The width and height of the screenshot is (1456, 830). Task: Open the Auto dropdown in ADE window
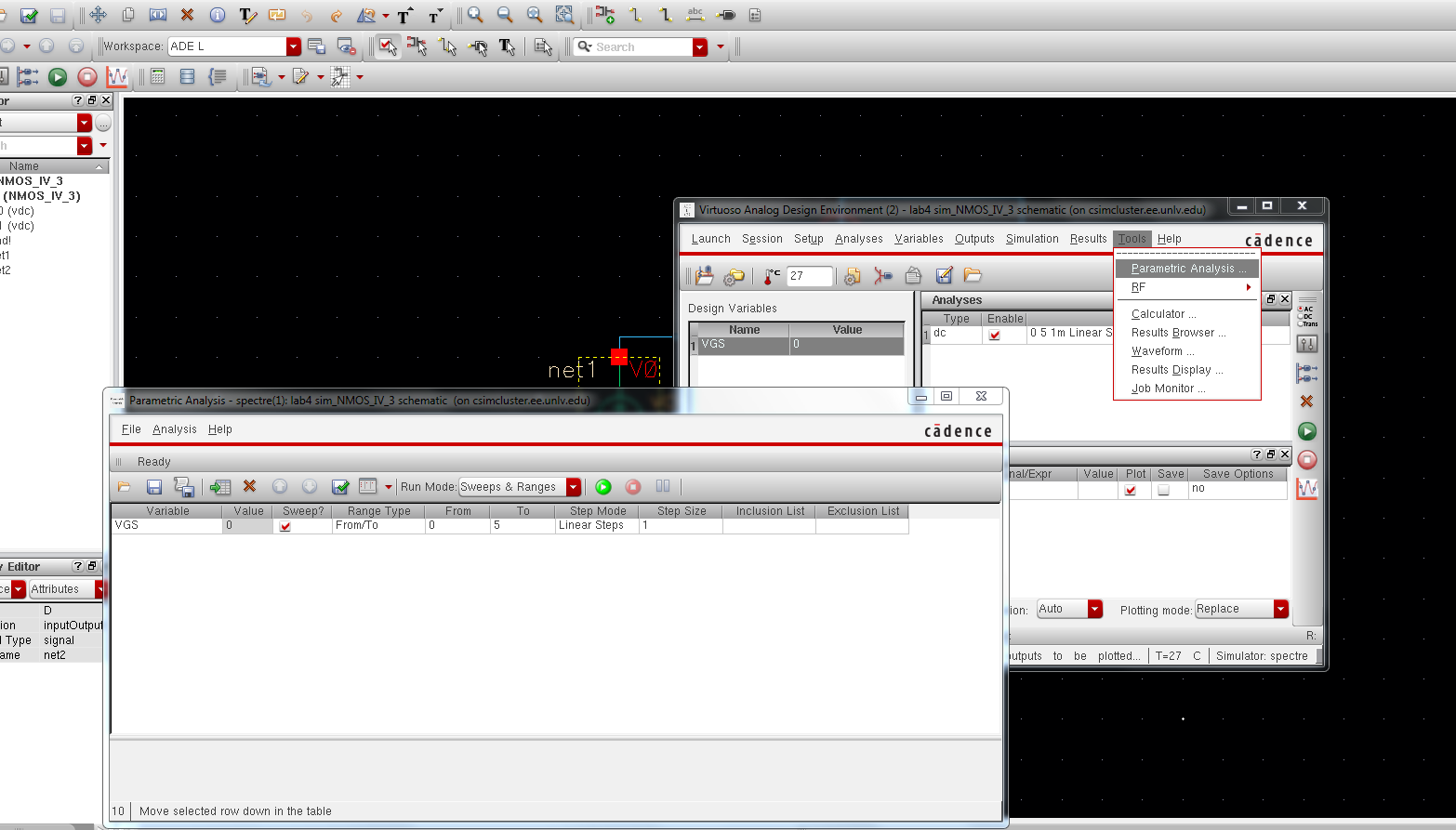[x=1095, y=609]
